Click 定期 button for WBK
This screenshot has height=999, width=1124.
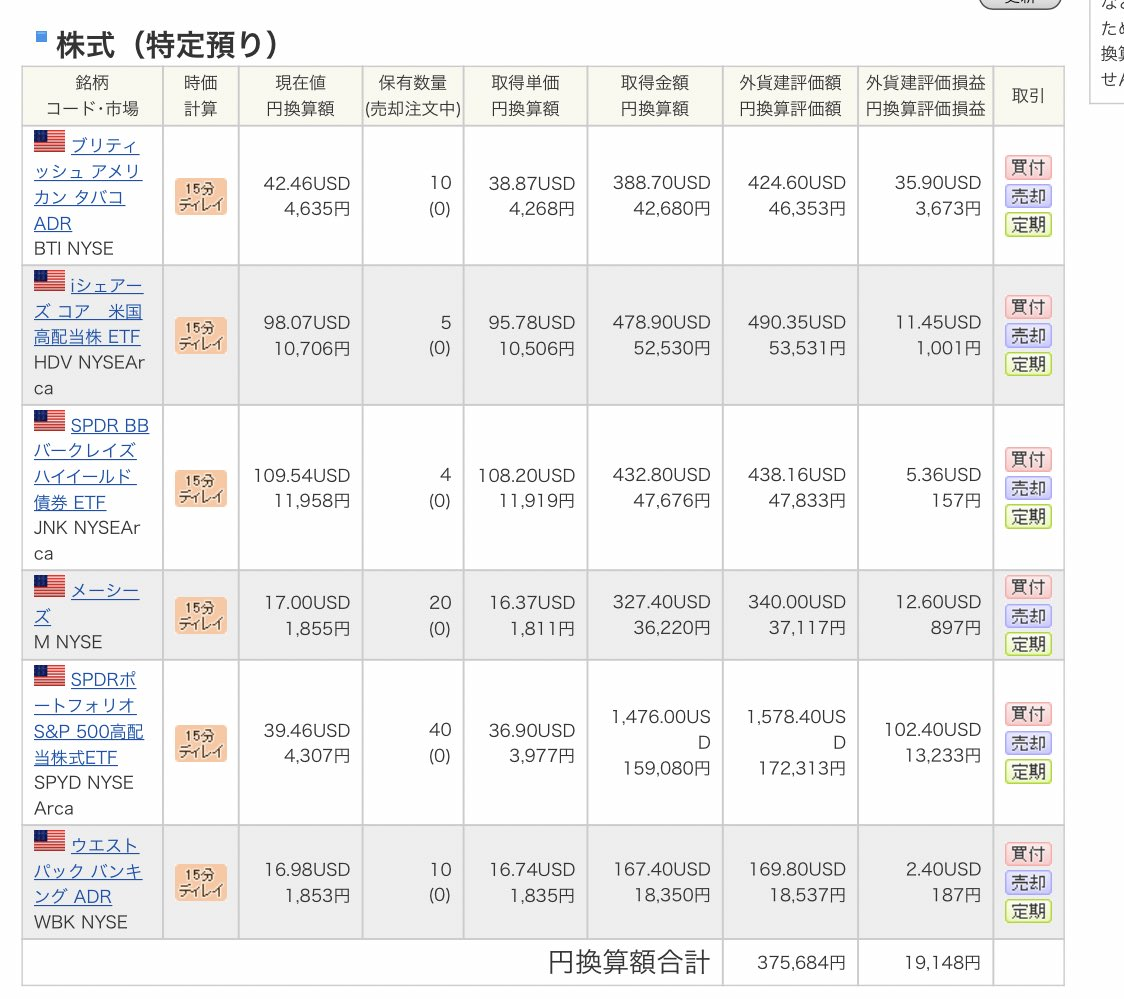click(1028, 912)
